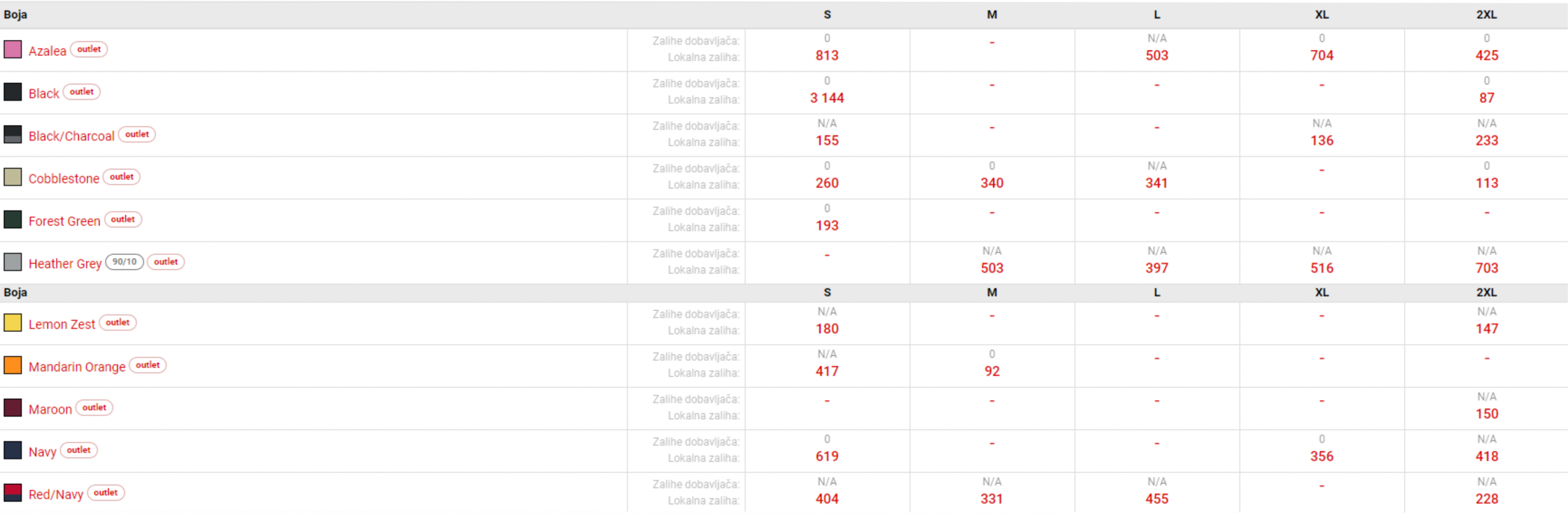The image size is (1568, 513).
Task: Open the Azalea color link
Action: pos(47,51)
